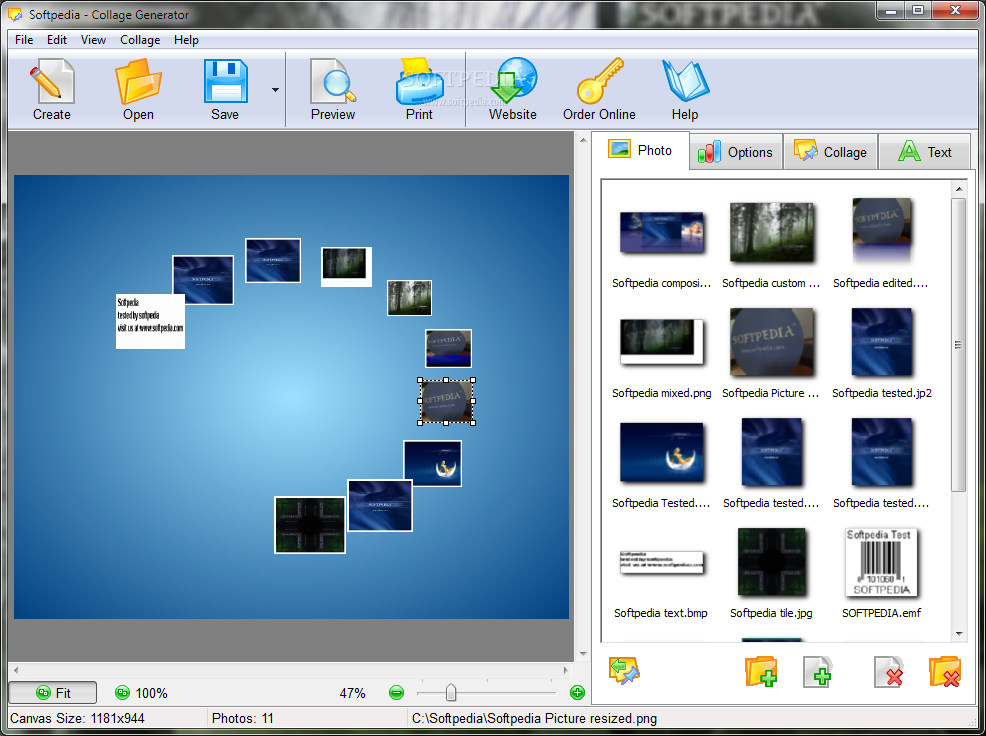
Task: Select the white text photo on canvas
Action: [x=150, y=321]
